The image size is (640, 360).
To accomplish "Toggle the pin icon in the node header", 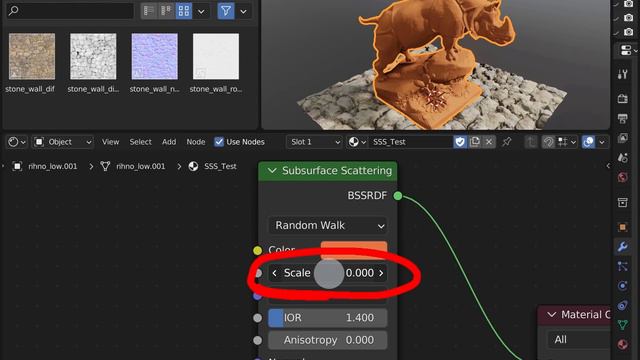I will point(507,142).
